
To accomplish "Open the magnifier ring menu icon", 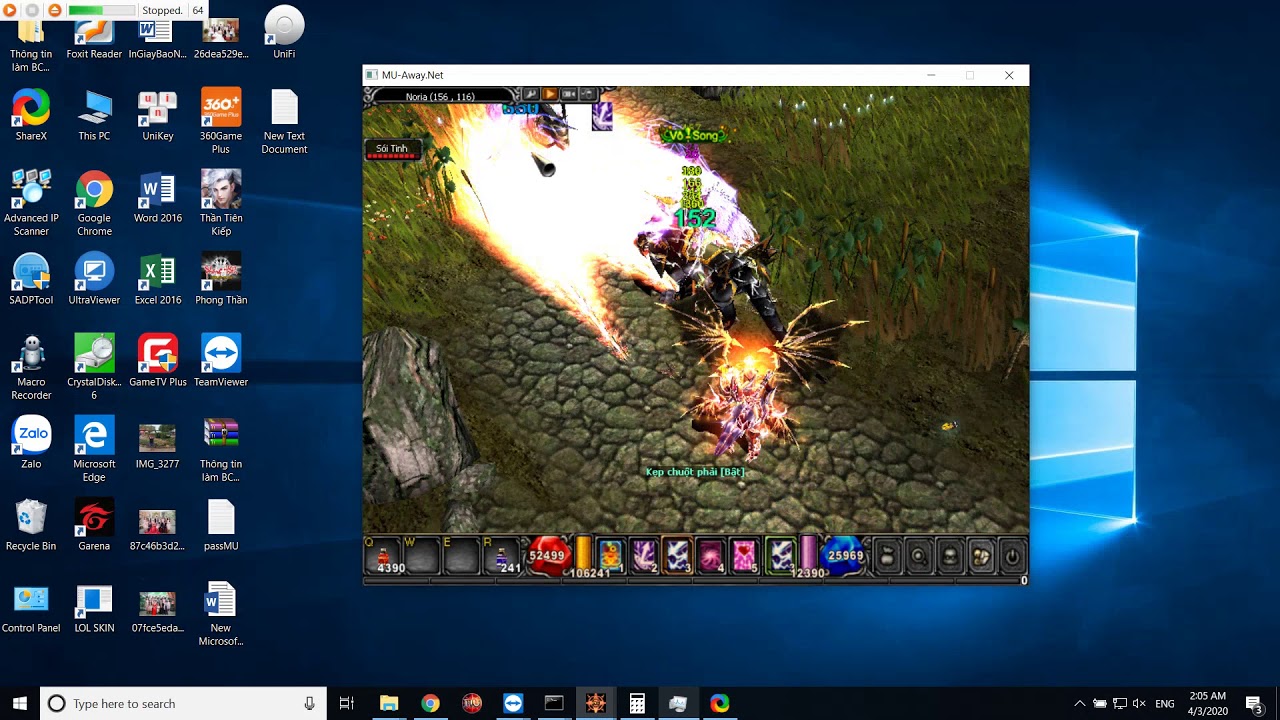I will pyautogui.click(x=918, y=557).
